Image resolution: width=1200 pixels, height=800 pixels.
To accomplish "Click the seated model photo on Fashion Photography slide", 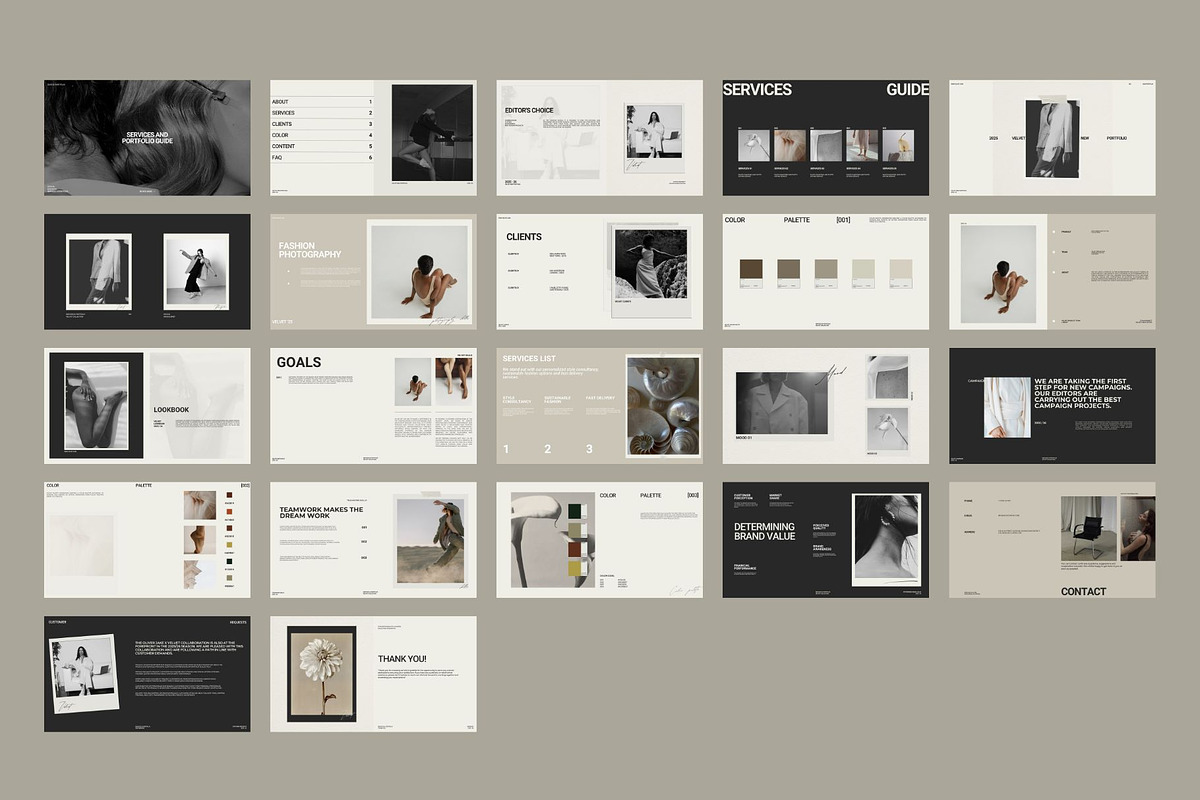I will click(x=420, y=272).
